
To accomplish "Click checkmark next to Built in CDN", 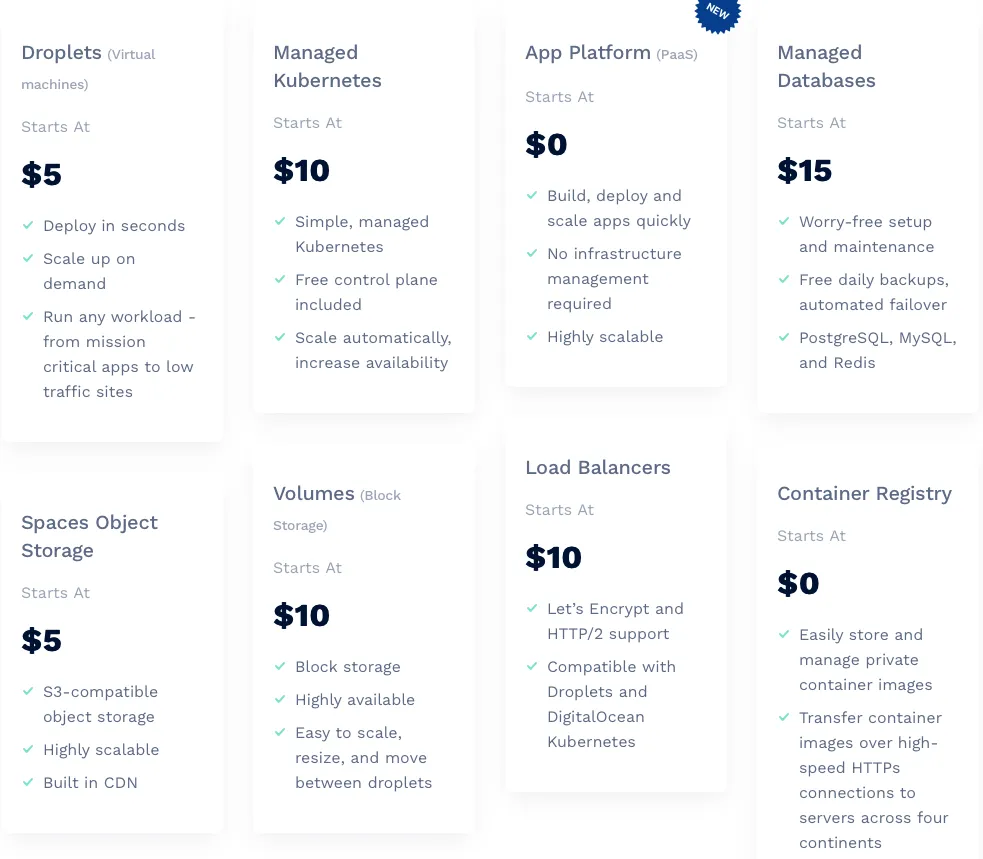I will pyautogui.click(x=28, y=782).
